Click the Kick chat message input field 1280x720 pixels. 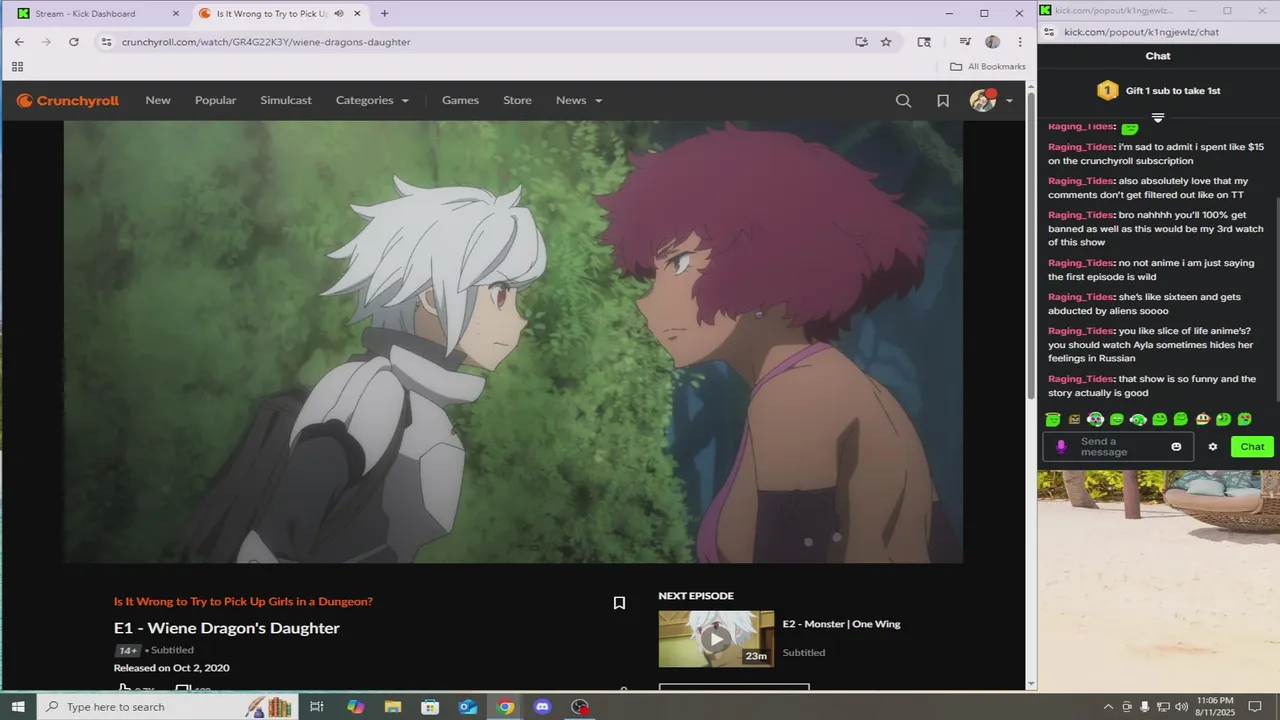[x=1120, y=447]
